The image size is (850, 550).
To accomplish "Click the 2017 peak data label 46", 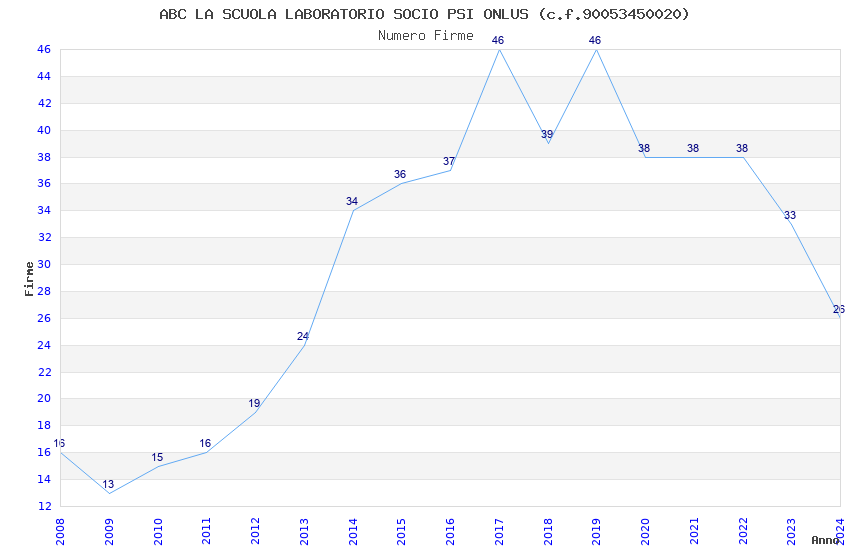I will pyautogui.click(x=498, y=40).
